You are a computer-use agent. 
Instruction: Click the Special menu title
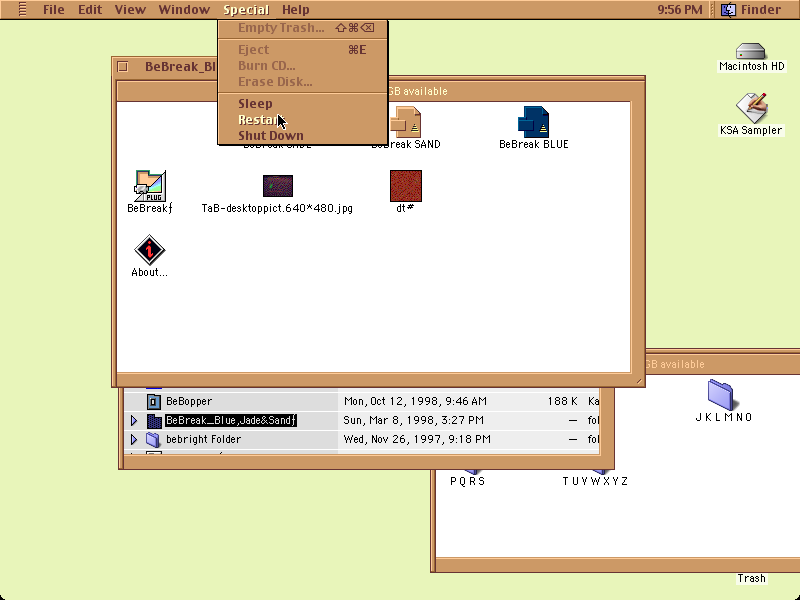(246, 10)
